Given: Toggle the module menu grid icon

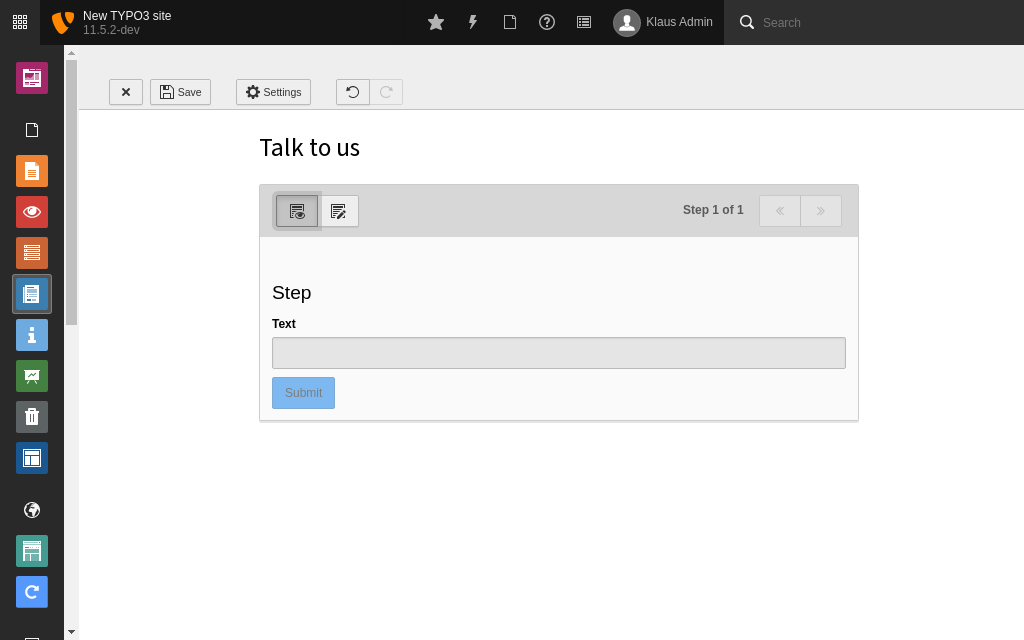Looking at the screenshot, I should [20, 22].
